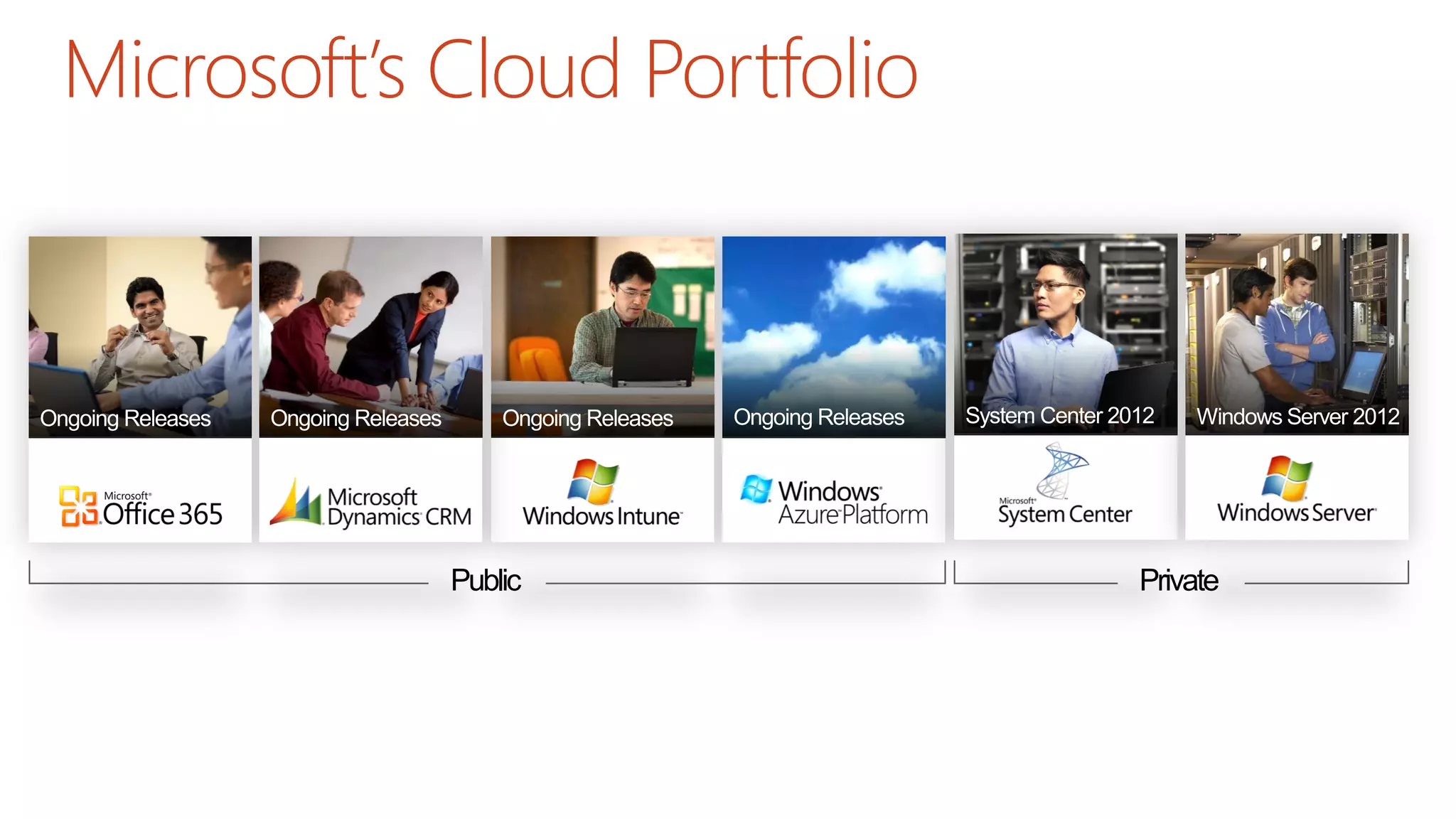1456x819 pixels.
Task: Click the Private bracket label
Action: [1179, 580]
